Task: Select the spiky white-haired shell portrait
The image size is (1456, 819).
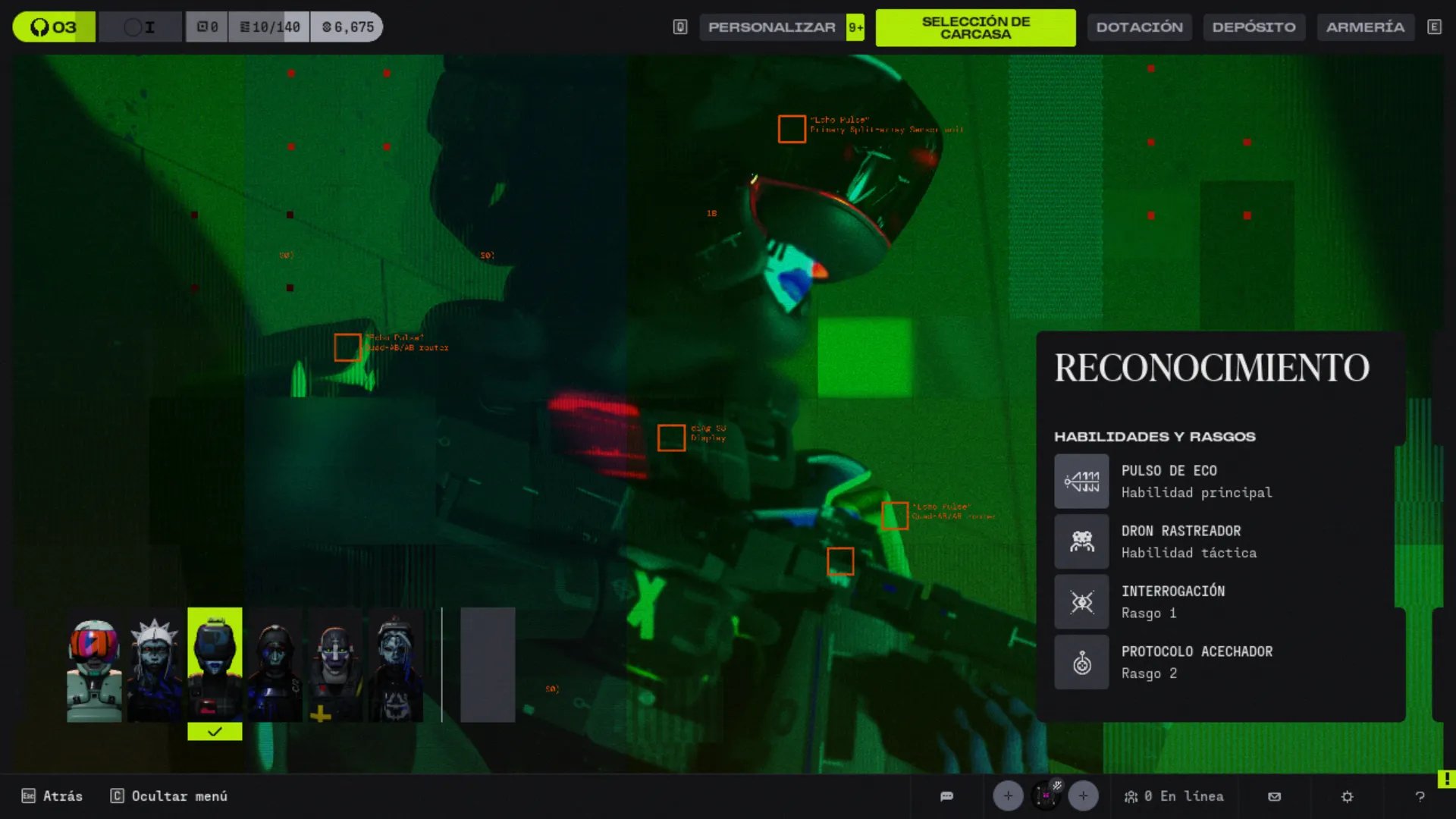Action: (155, 667)
